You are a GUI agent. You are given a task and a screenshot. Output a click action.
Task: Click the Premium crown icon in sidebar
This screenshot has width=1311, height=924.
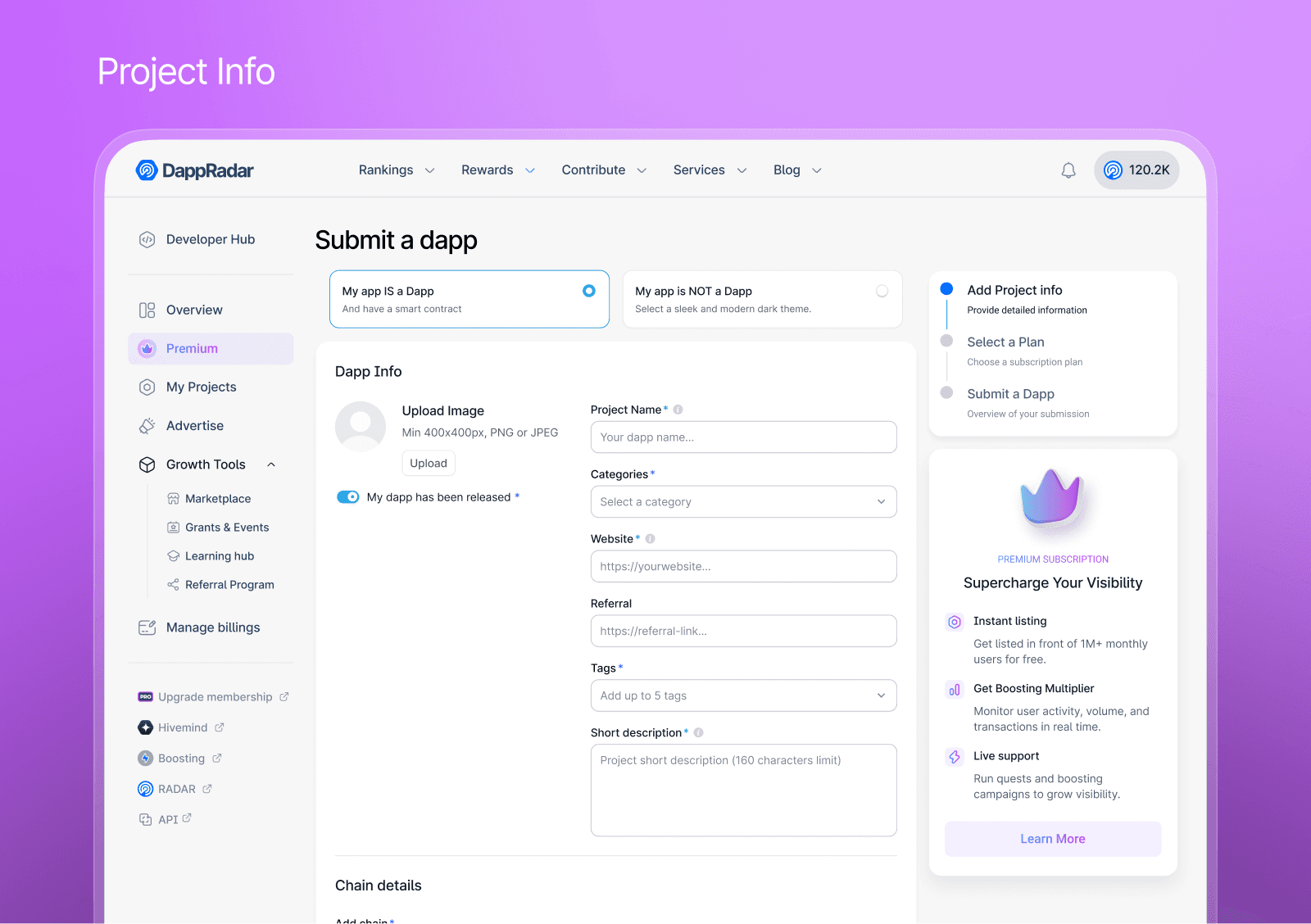[x=147, y=349]
